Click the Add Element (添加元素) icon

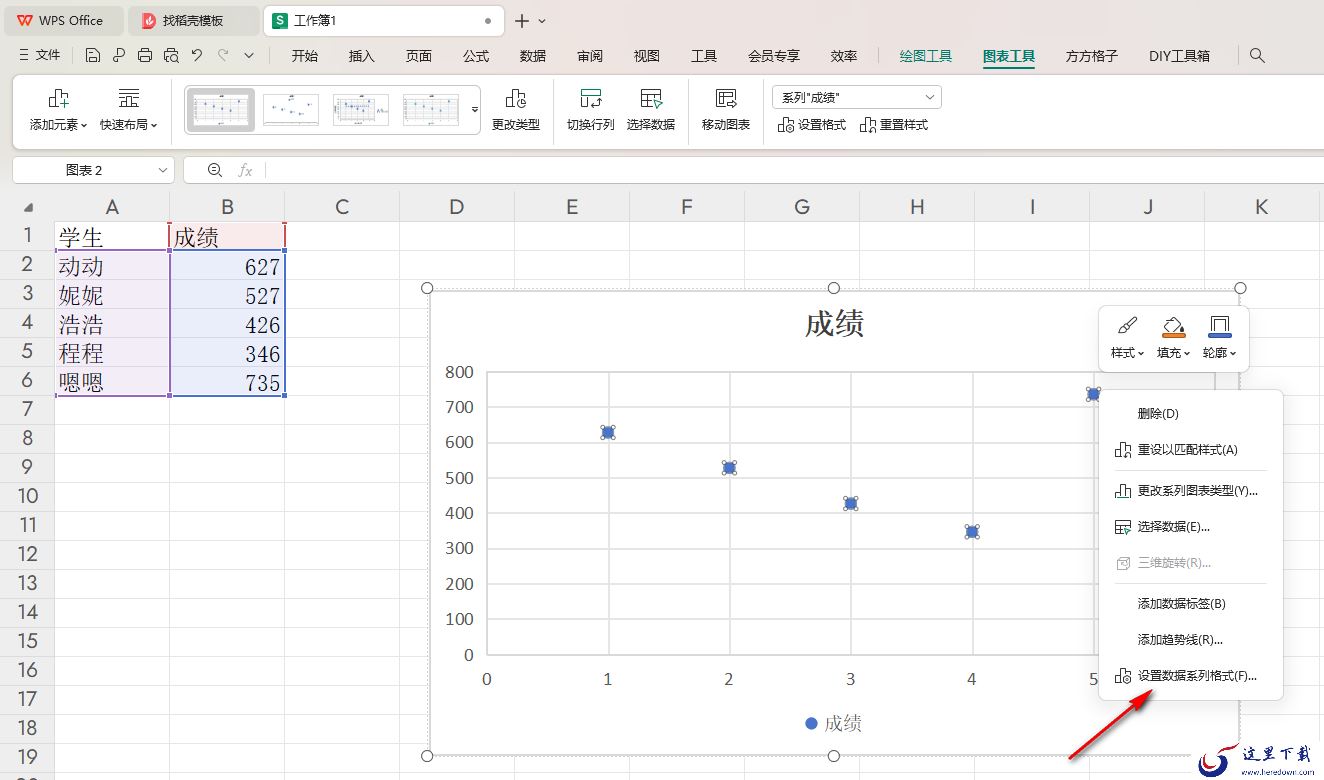pyautogui.click(x=58, y=98)
